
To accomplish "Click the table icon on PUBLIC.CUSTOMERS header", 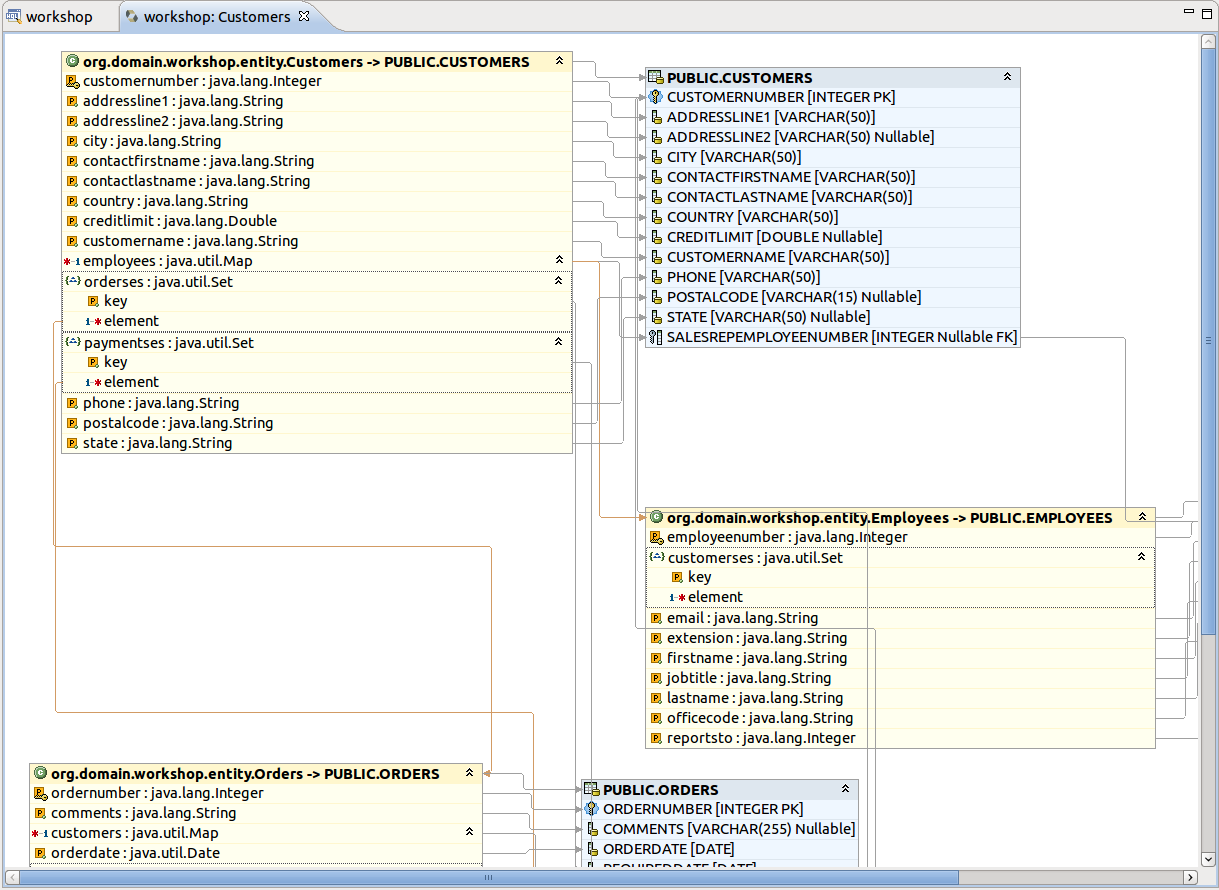I will click(655, 77).
